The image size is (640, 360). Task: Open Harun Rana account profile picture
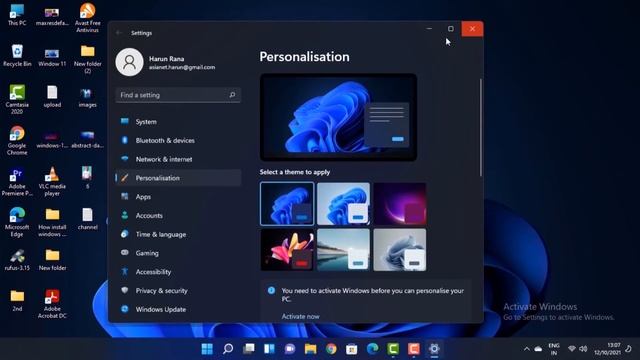pos(129,62)
